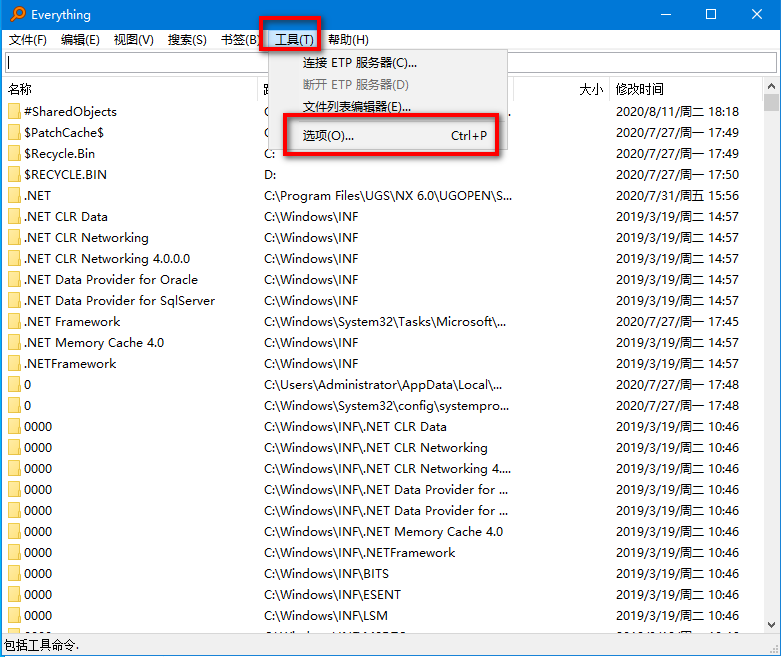Open the 帮助(H) menu

348,40
